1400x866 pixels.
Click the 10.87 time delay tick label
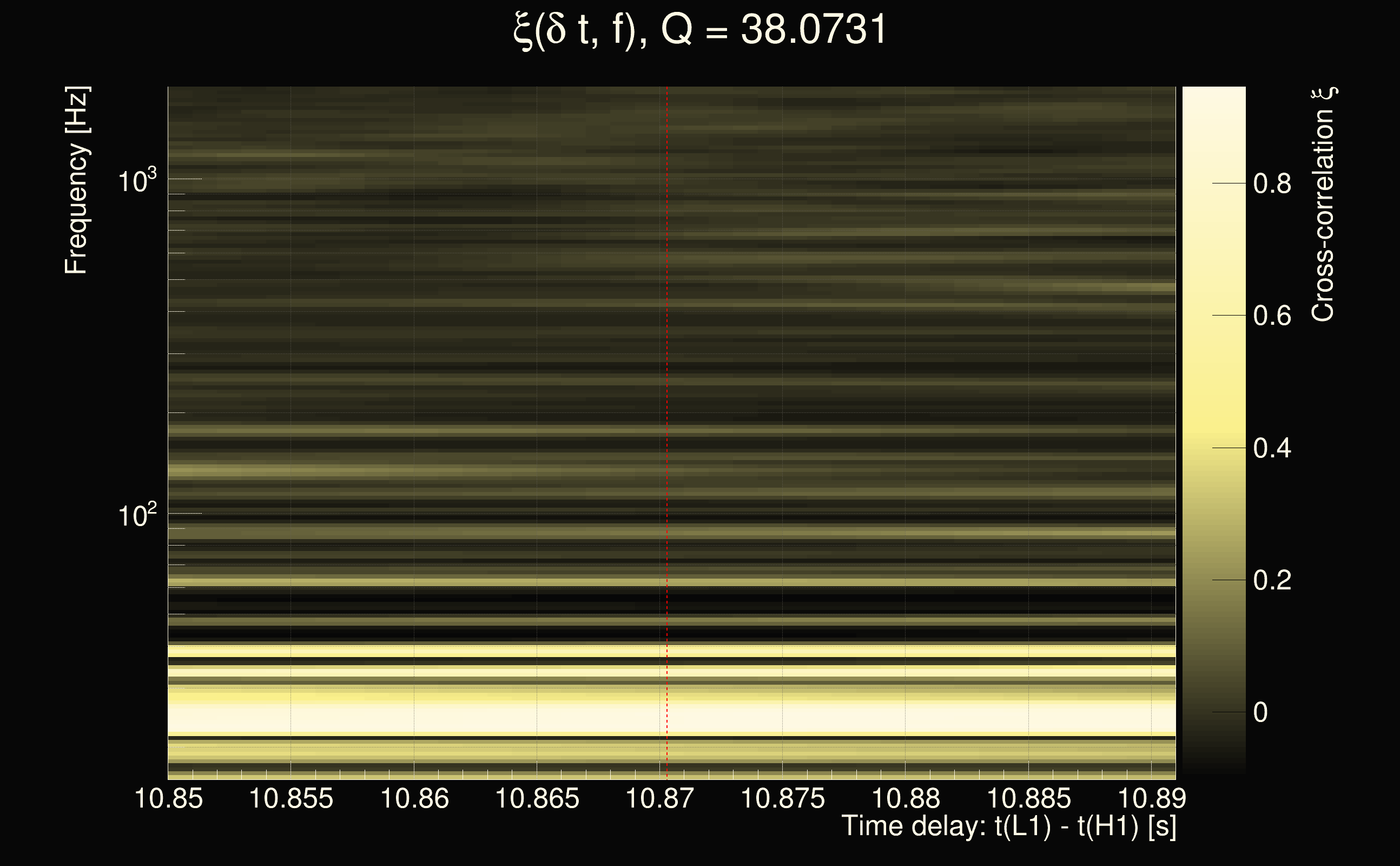click(x=659, y=798)
